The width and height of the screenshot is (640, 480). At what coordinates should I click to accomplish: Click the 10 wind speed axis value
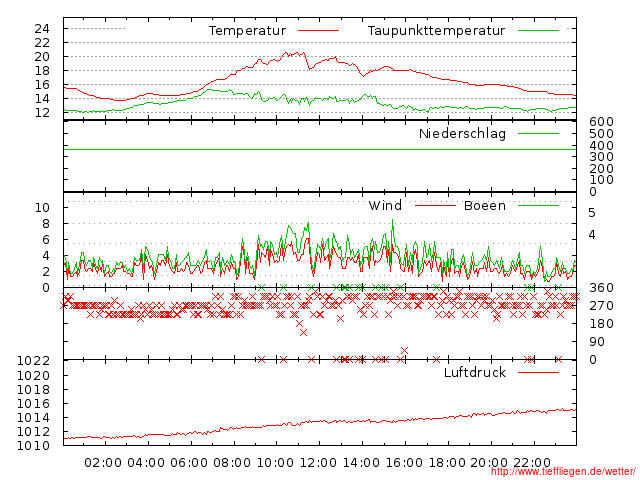(42, 207)
